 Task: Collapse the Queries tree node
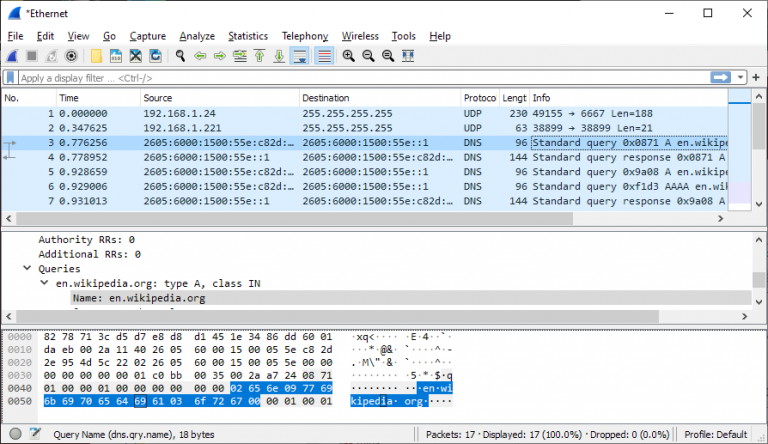29,269
